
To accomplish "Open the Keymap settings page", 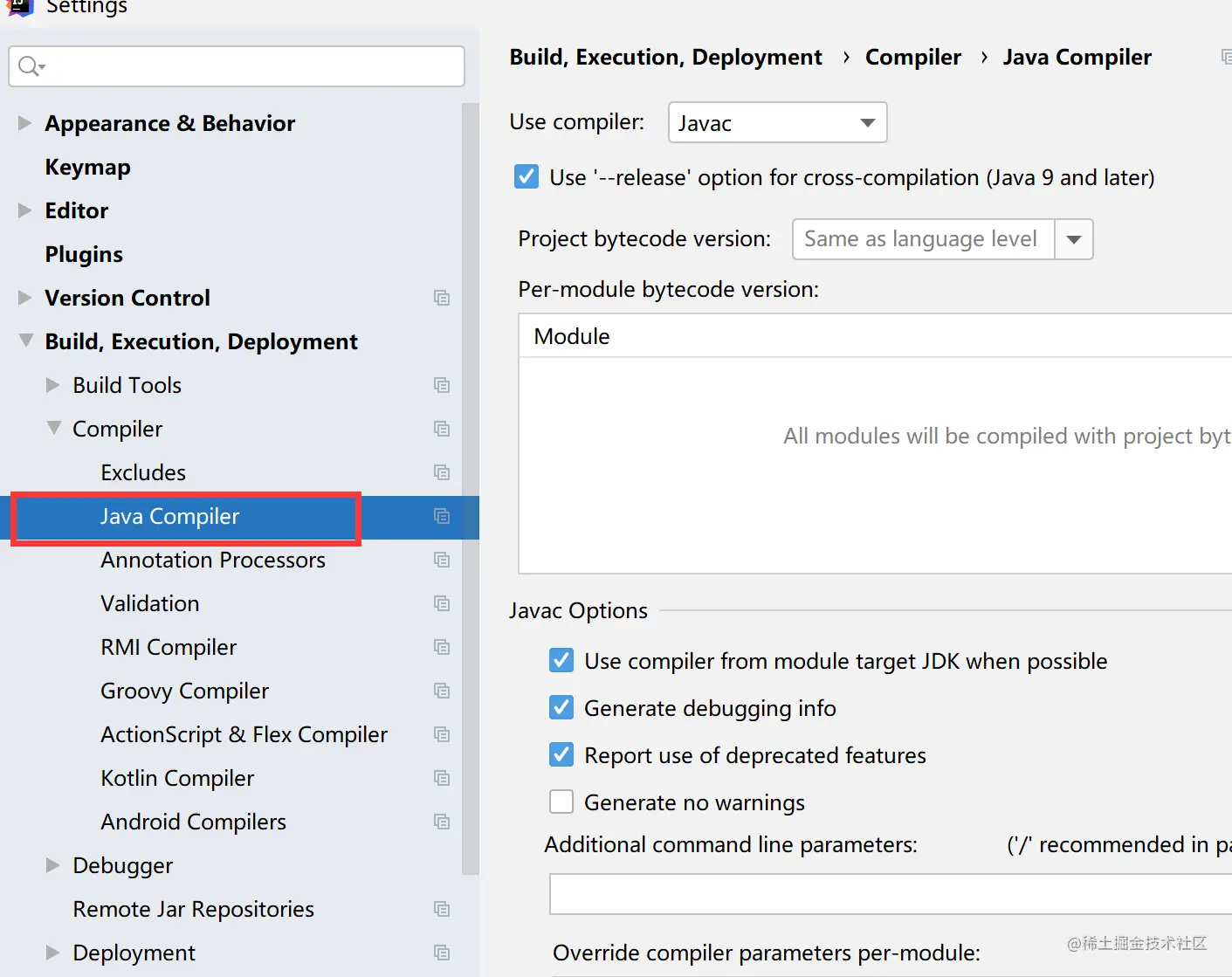I will [87, 167].
